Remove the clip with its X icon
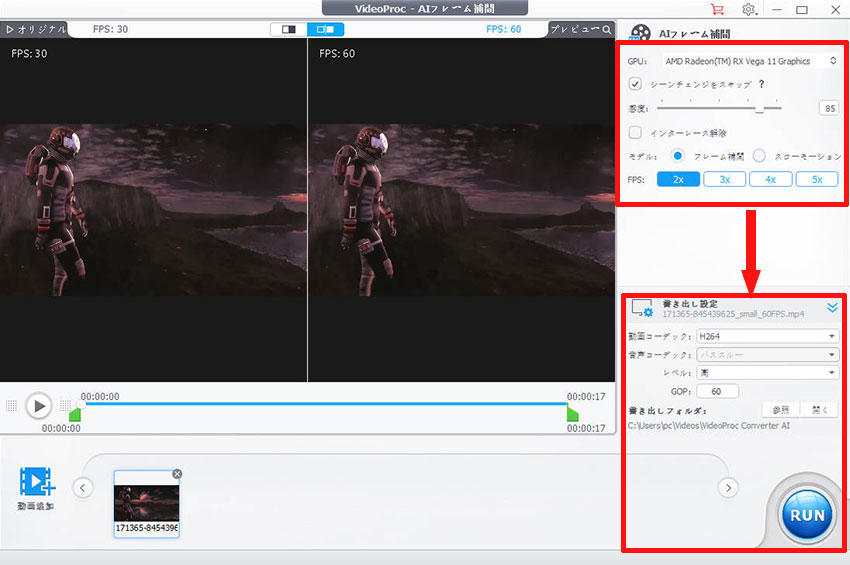This screenshot has width=850, height=565. coord(177,474)
